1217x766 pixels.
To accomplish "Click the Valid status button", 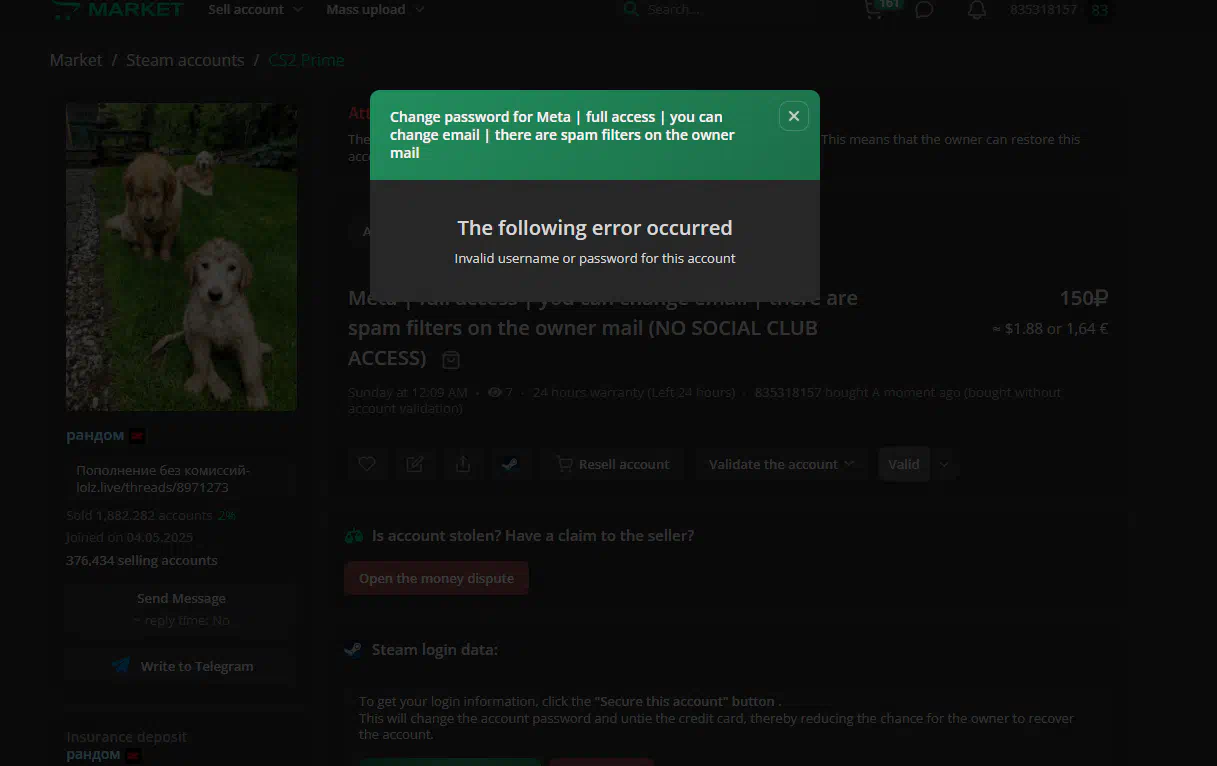I will (x=904, y=464).
